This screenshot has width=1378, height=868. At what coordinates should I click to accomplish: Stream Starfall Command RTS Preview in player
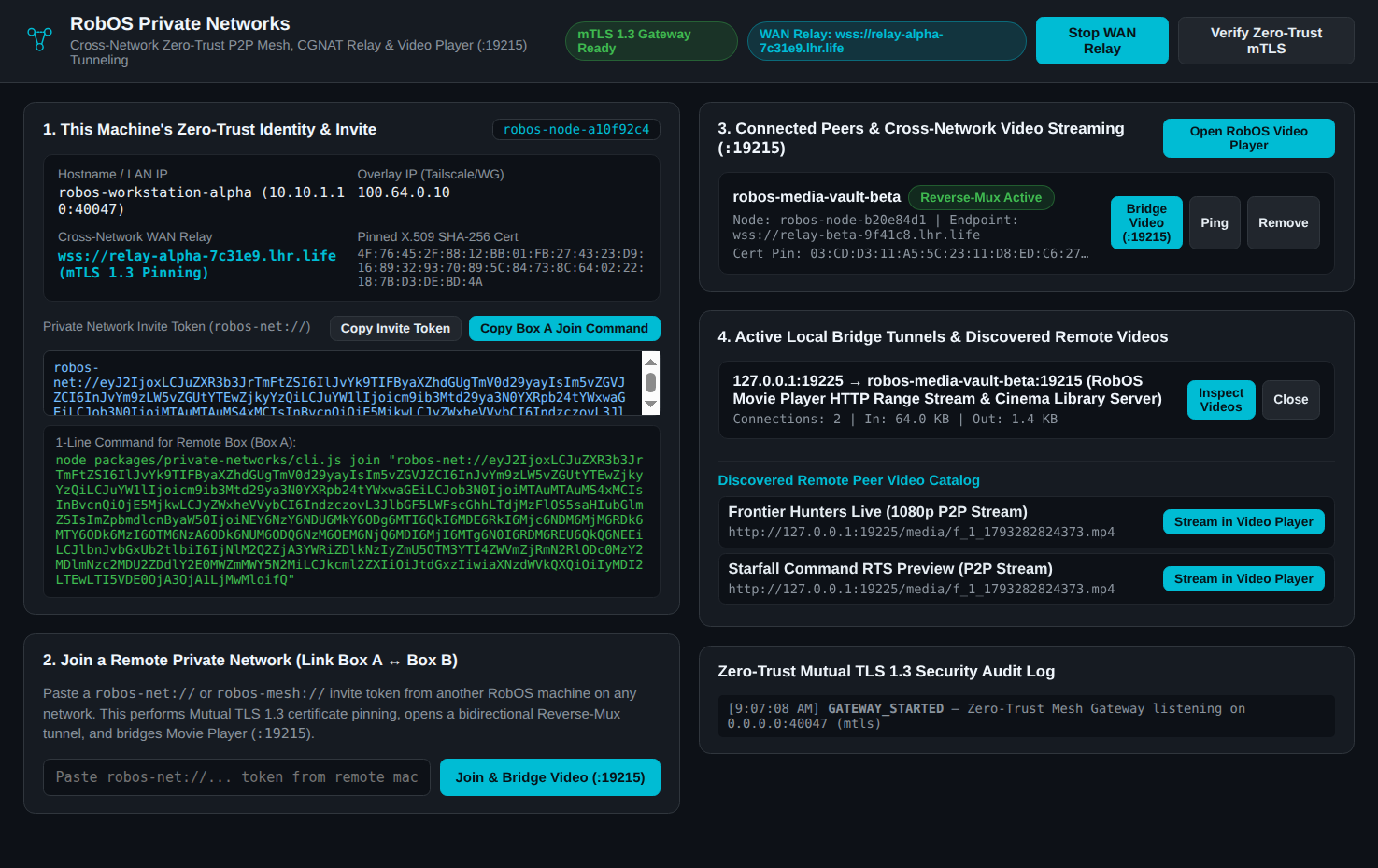[x=1243, y=578]
